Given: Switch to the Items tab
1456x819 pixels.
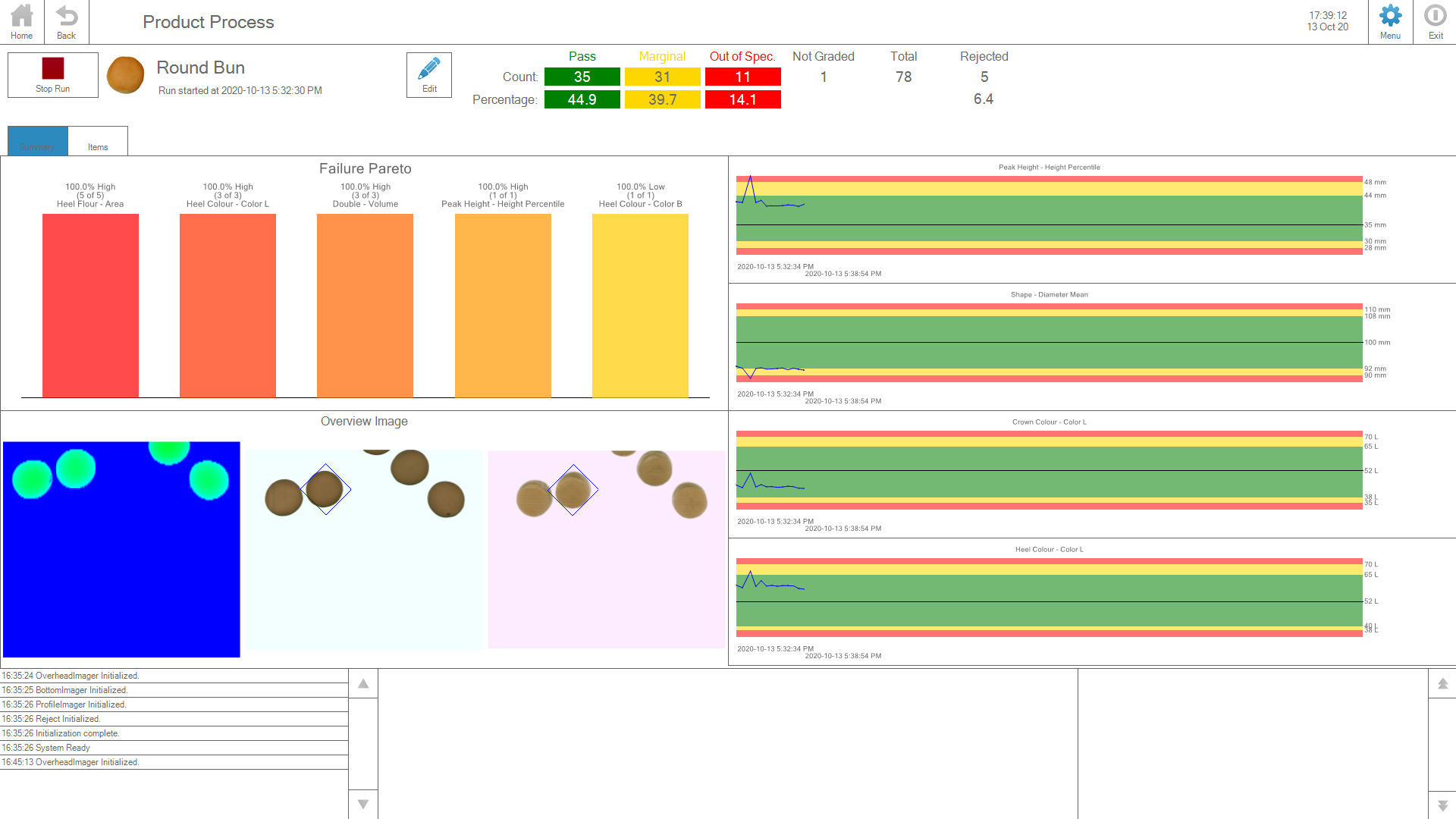Looking at the screenshot, I should point(98,142).
